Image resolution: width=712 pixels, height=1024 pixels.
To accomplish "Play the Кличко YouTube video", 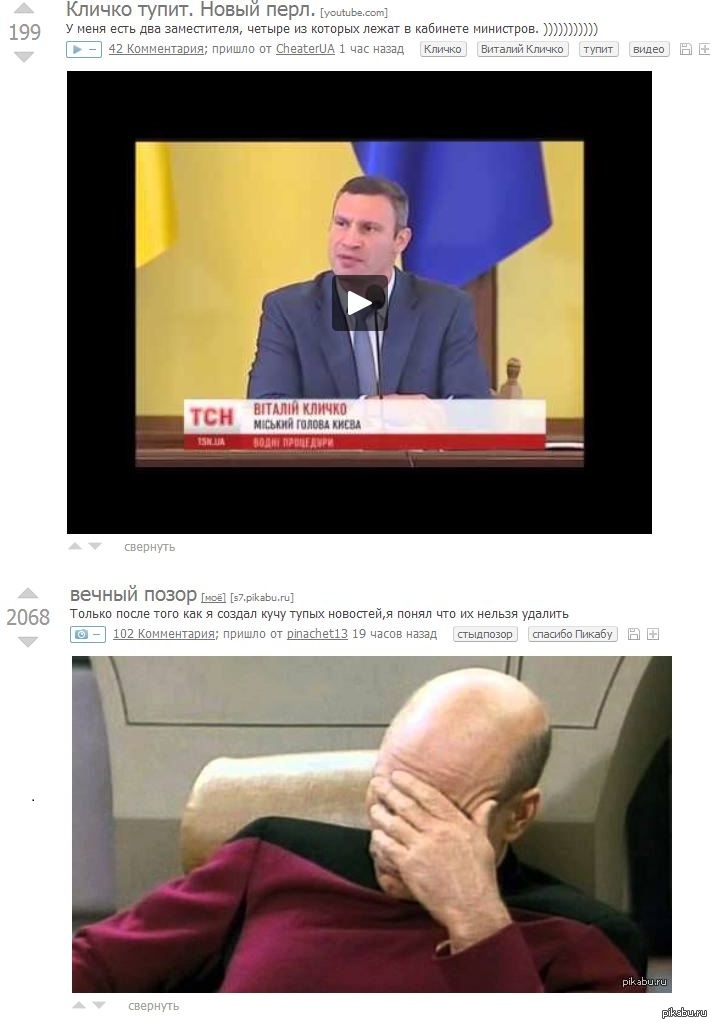I will (359, 303).
